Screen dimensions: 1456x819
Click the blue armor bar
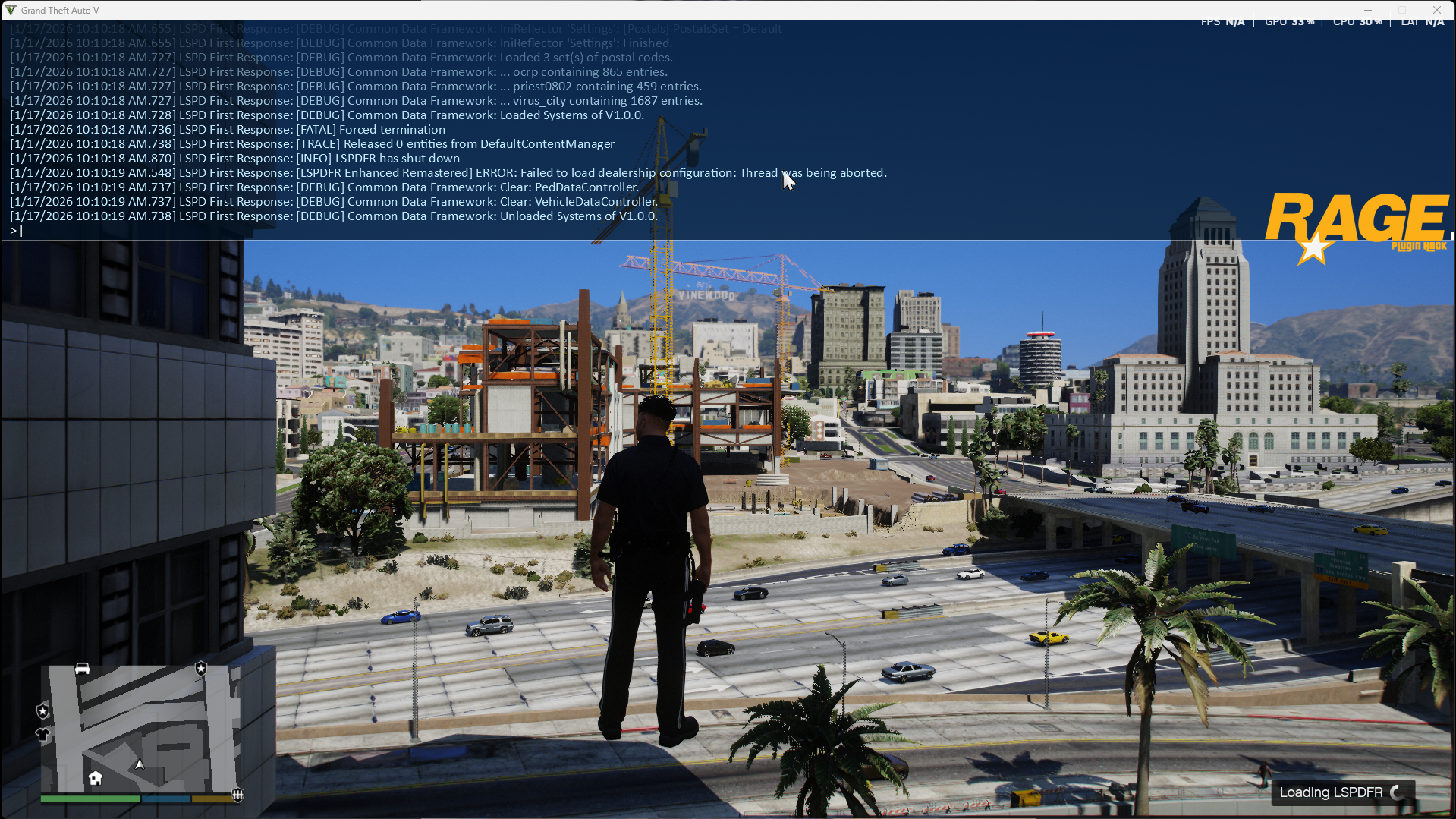point(165,799)
